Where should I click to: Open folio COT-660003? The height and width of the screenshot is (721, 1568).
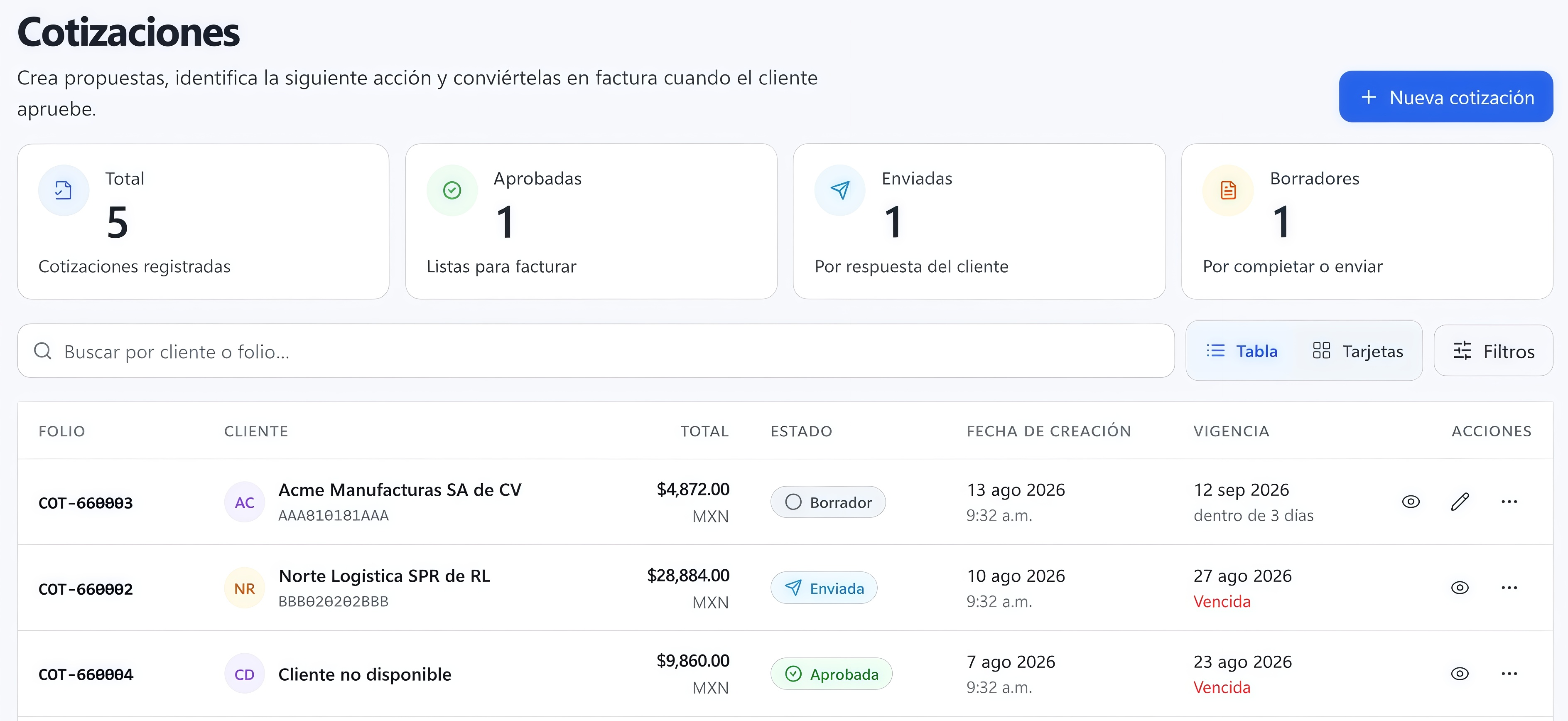[86, 503]
